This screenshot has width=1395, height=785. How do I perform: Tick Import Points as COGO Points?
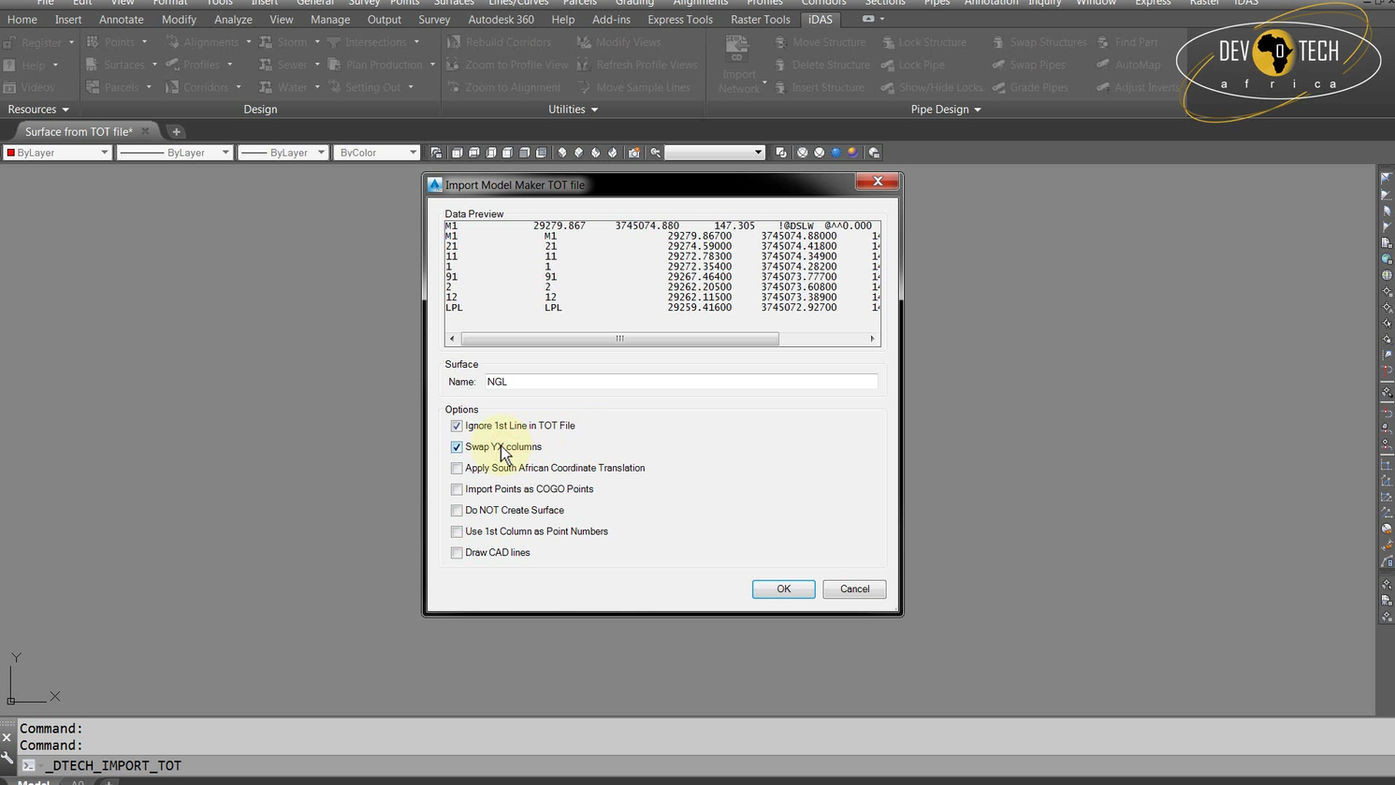457,489
